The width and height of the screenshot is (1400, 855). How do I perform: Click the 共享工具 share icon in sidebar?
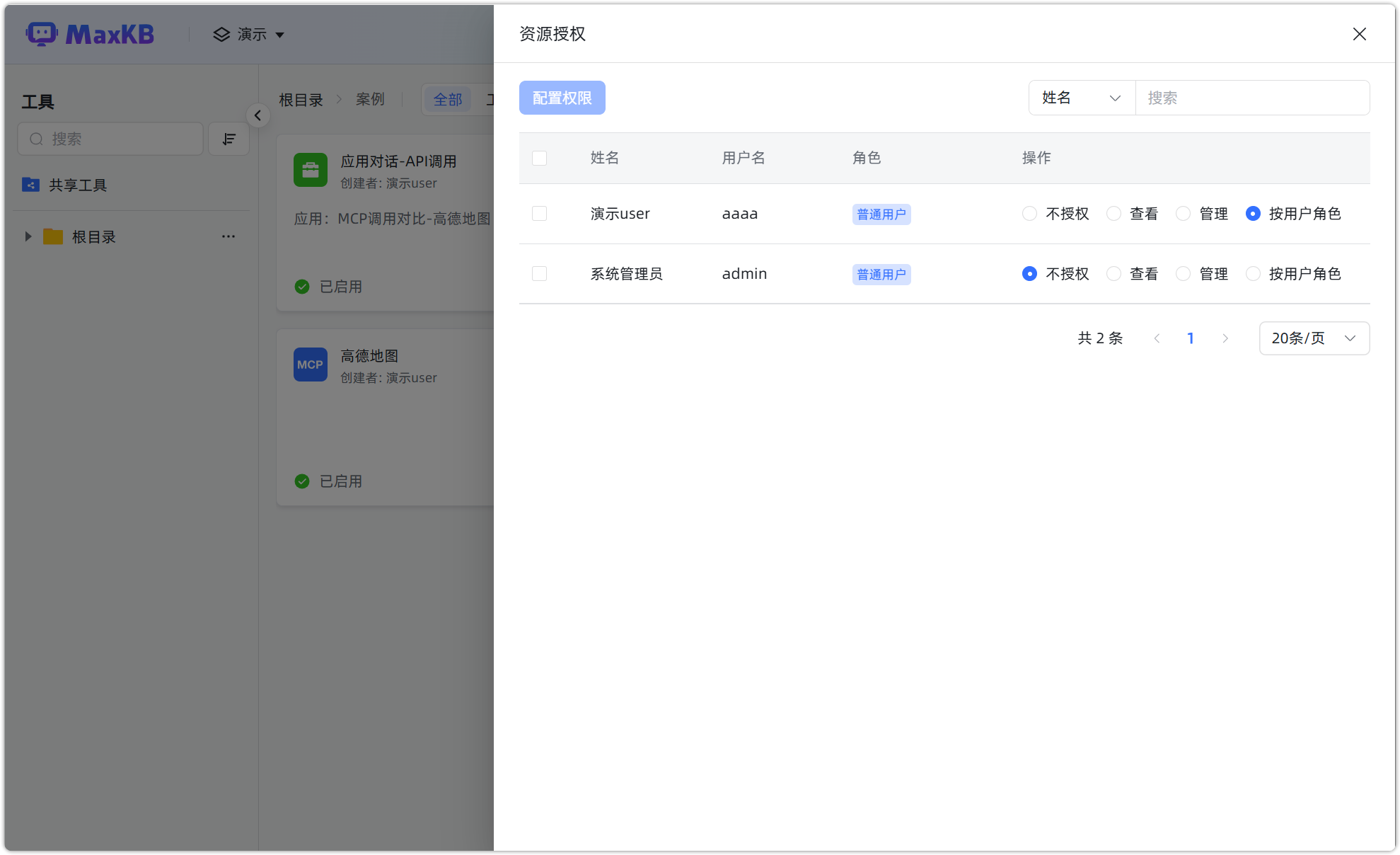pyautogui.click(x=30, y=185)
